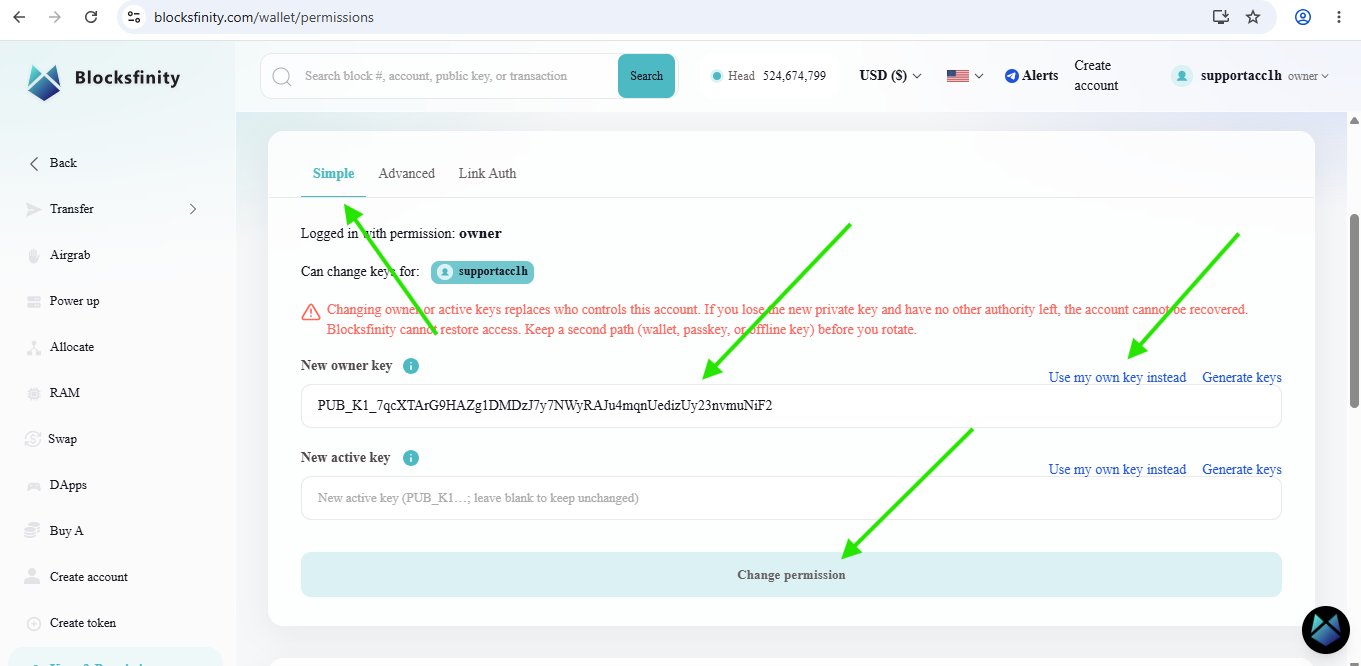Open Swap in the sidebar
This screenshot has width=1361, height=666.
(62, 439)
